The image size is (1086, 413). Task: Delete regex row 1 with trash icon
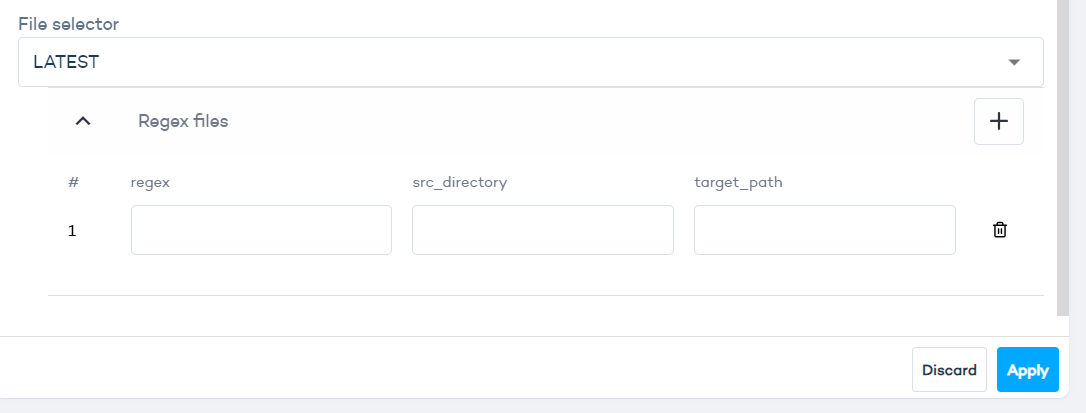coord(999,230)
